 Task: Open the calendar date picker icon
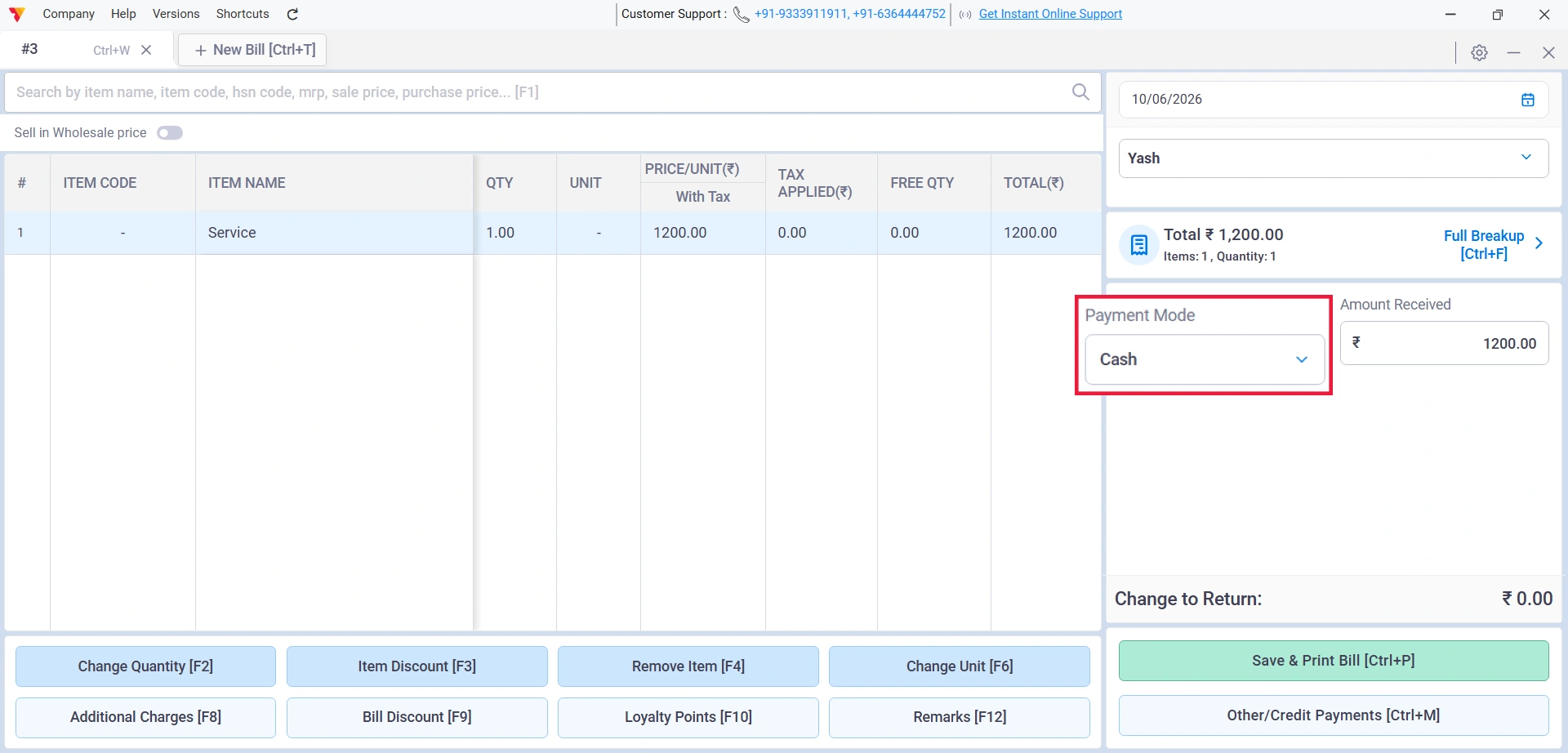[x=1528, y=100]
